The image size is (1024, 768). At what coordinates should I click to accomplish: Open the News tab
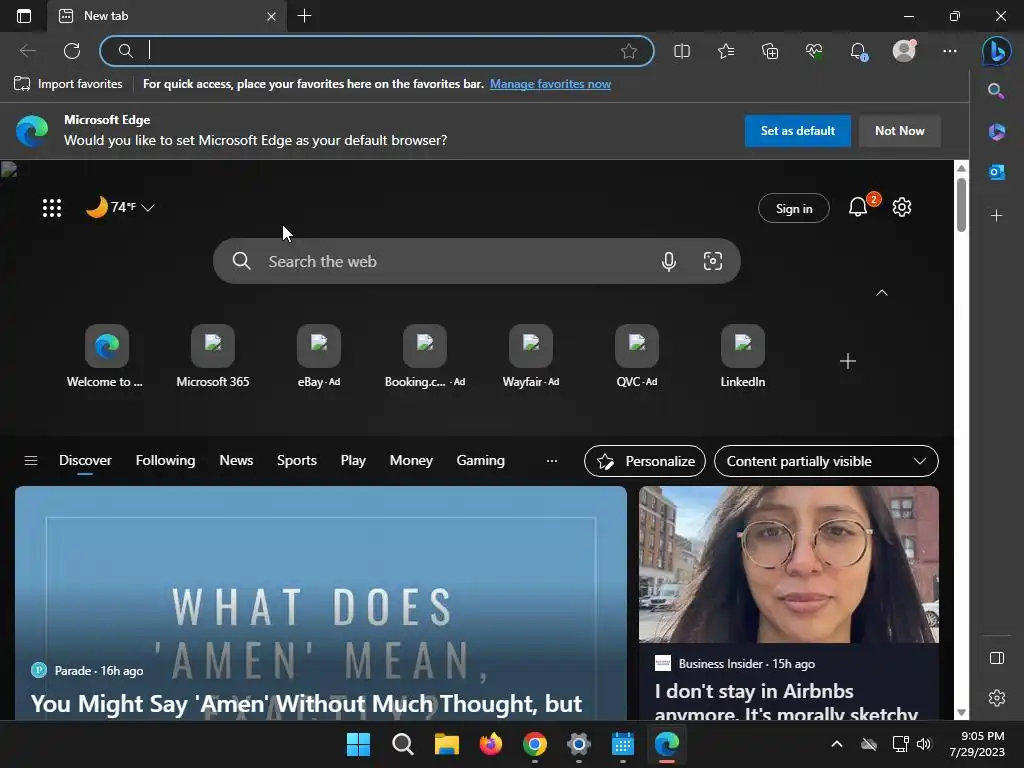[236, 460]
